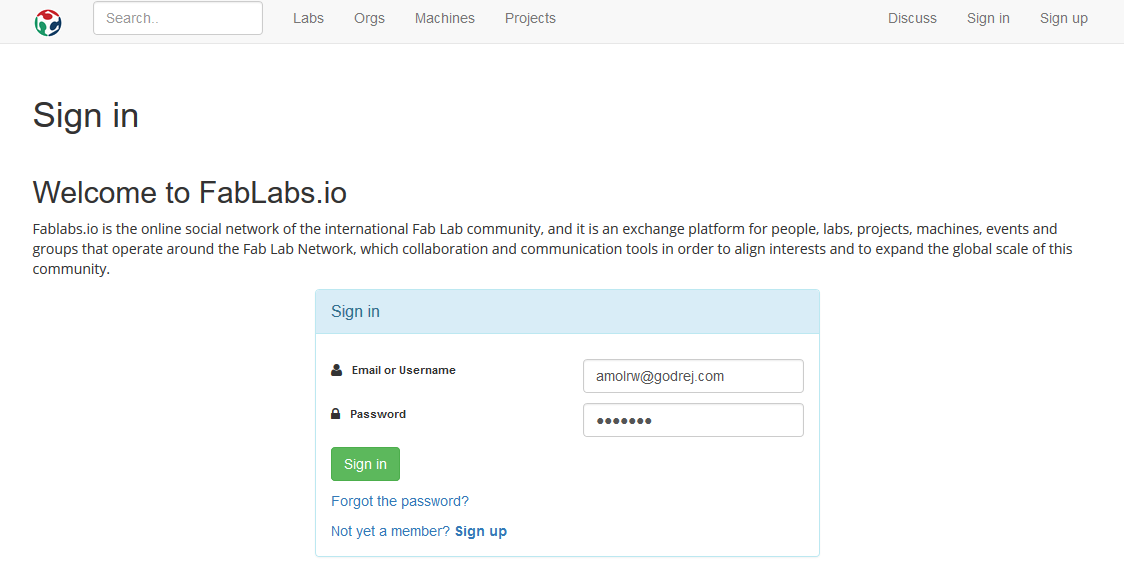The width and height of the screenshot is (1124, 587).
Task: Navigate to Projects in the top bar
Action: coord(530,18)
